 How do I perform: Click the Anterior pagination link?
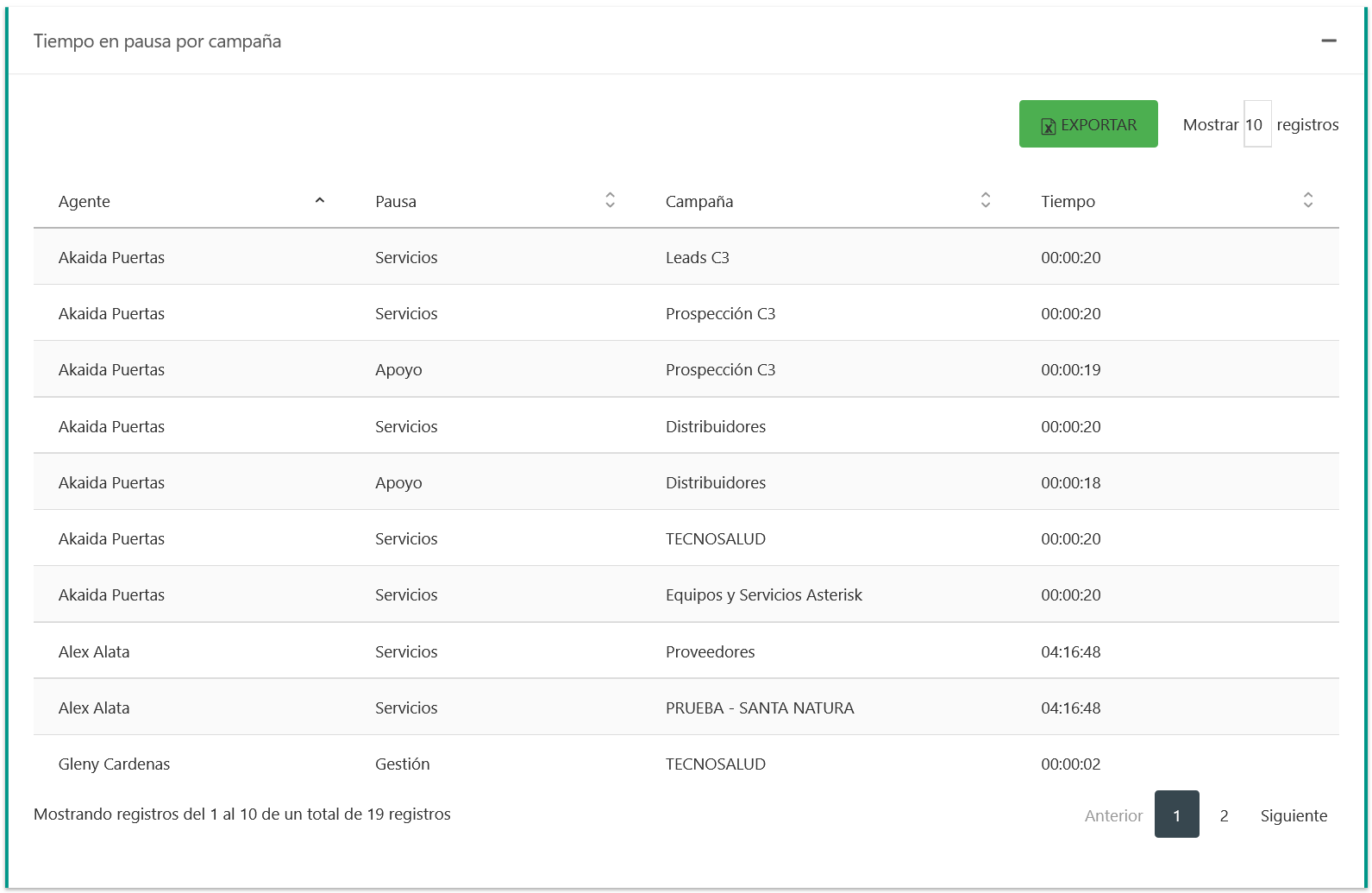tap(1113, 814)
